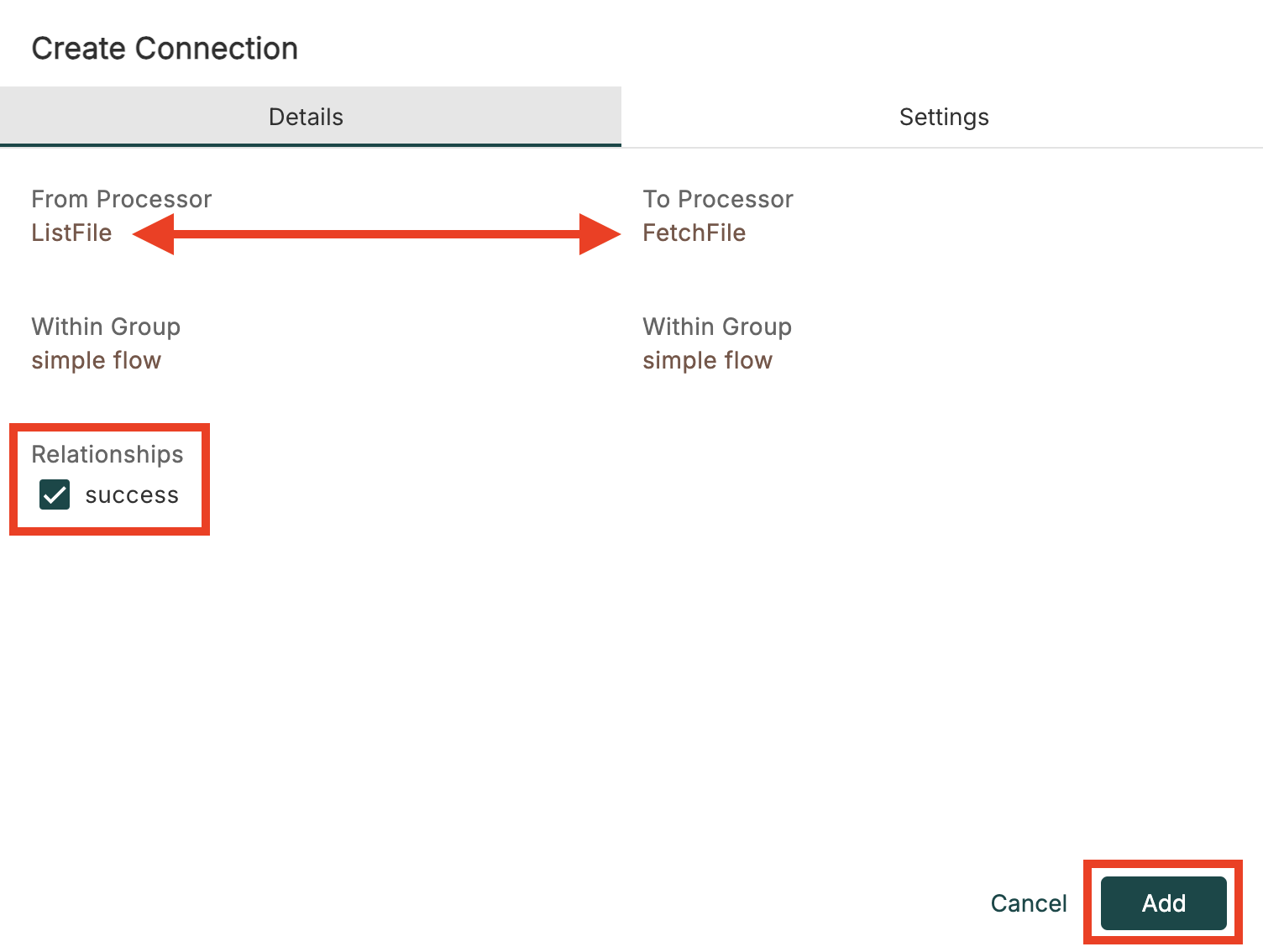Image resolution: width=1263 pixels, height=952 pixels.
Task: Click the ListFile source processor name
Action: point(71,233)
